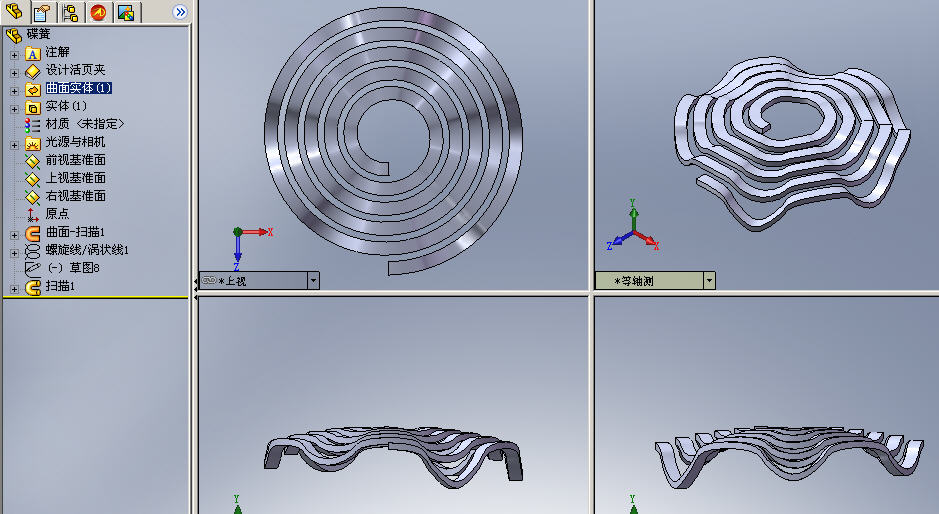Click the 曲面-扫描1 surface sweep feature icon
Viewport: 939px width, 514px height.
pyautogui.click(x=32, y=233)
